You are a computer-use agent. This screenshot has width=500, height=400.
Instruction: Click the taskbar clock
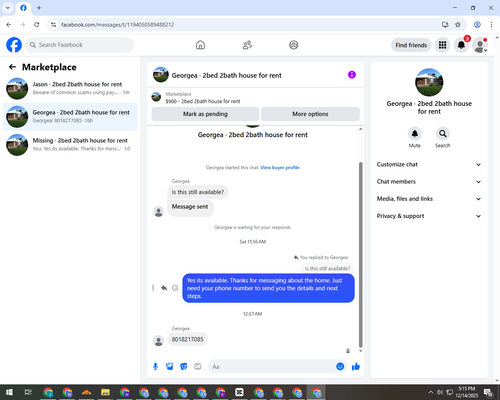coord(467,392)
